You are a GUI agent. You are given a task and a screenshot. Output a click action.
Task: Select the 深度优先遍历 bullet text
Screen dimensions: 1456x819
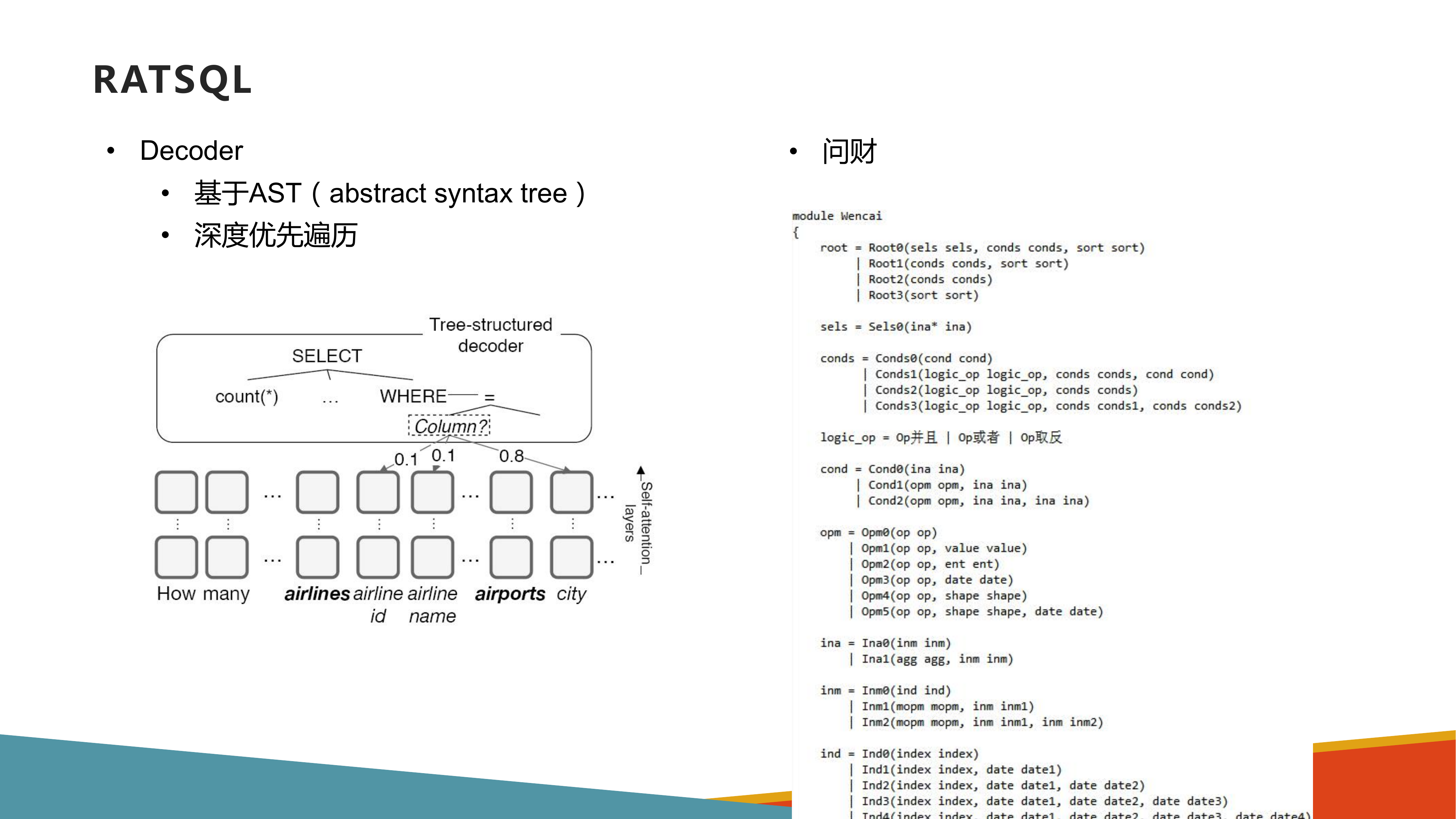pos(276,235)
